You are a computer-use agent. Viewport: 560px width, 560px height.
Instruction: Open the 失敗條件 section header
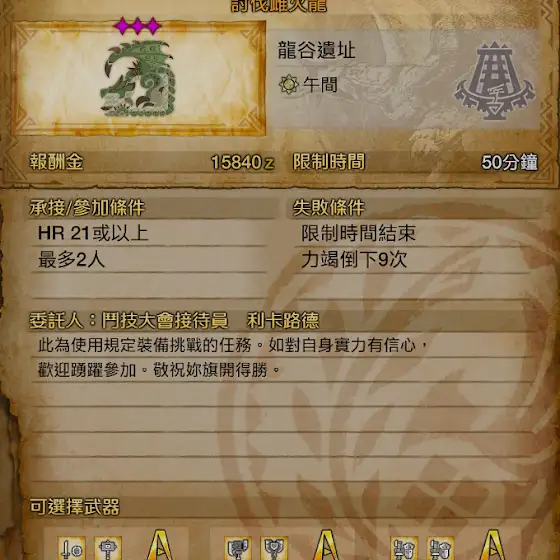(329, 208)
